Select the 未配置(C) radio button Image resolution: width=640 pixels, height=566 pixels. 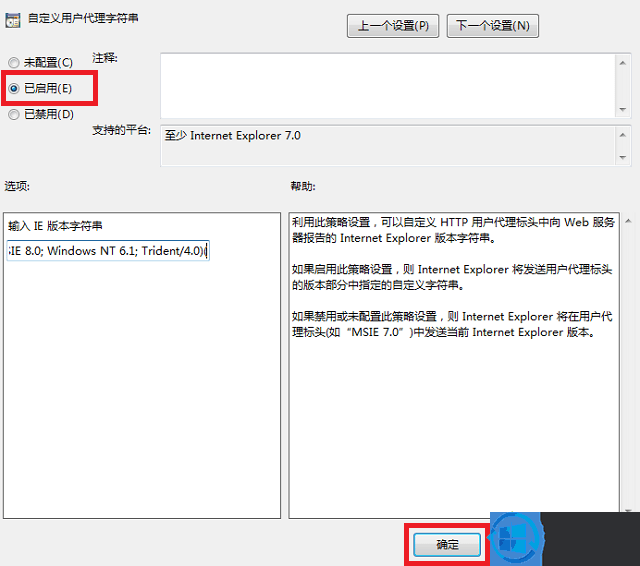click(14, 62)
